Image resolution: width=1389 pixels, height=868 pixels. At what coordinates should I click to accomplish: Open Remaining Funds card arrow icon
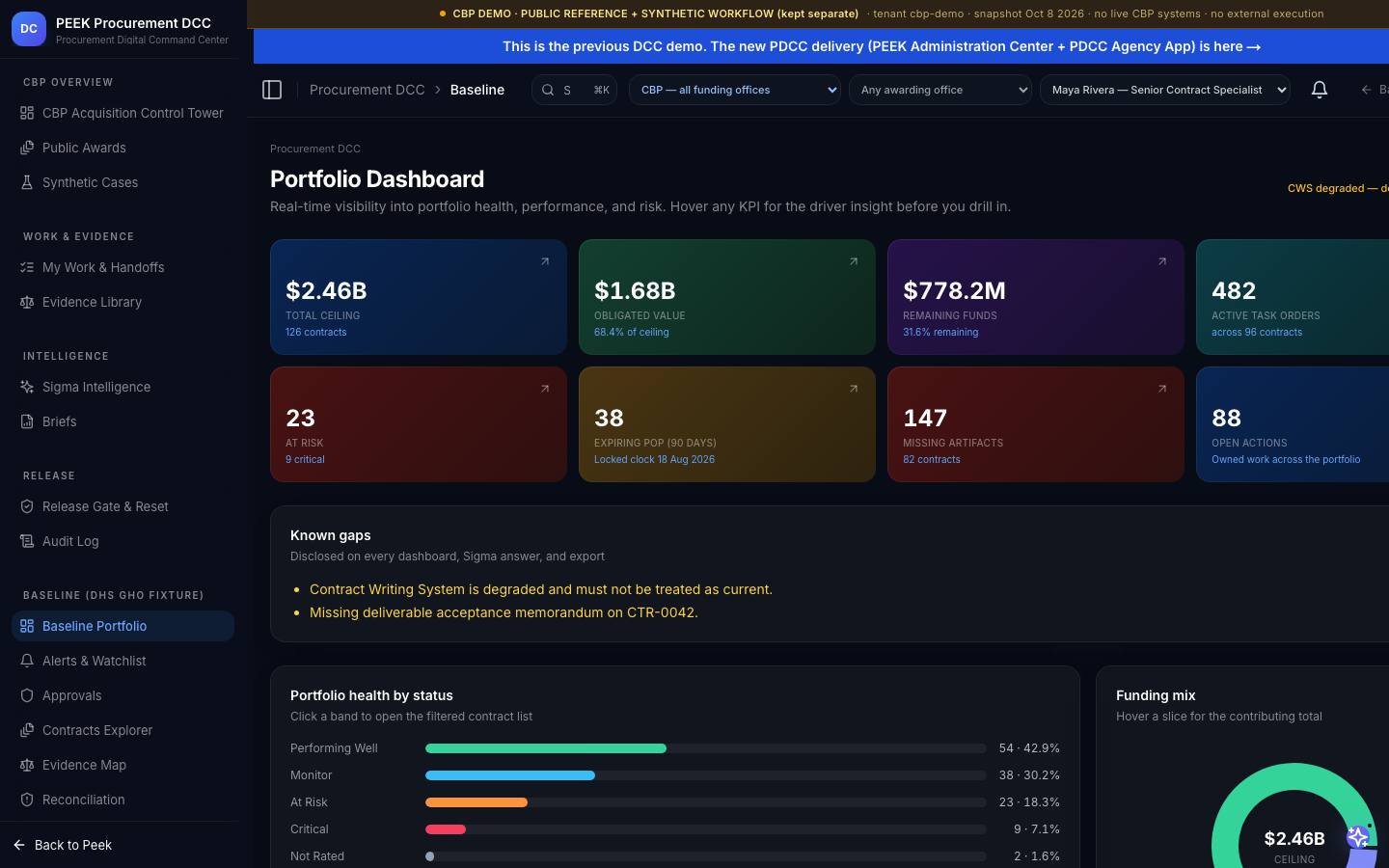(x=1162, y=261)
